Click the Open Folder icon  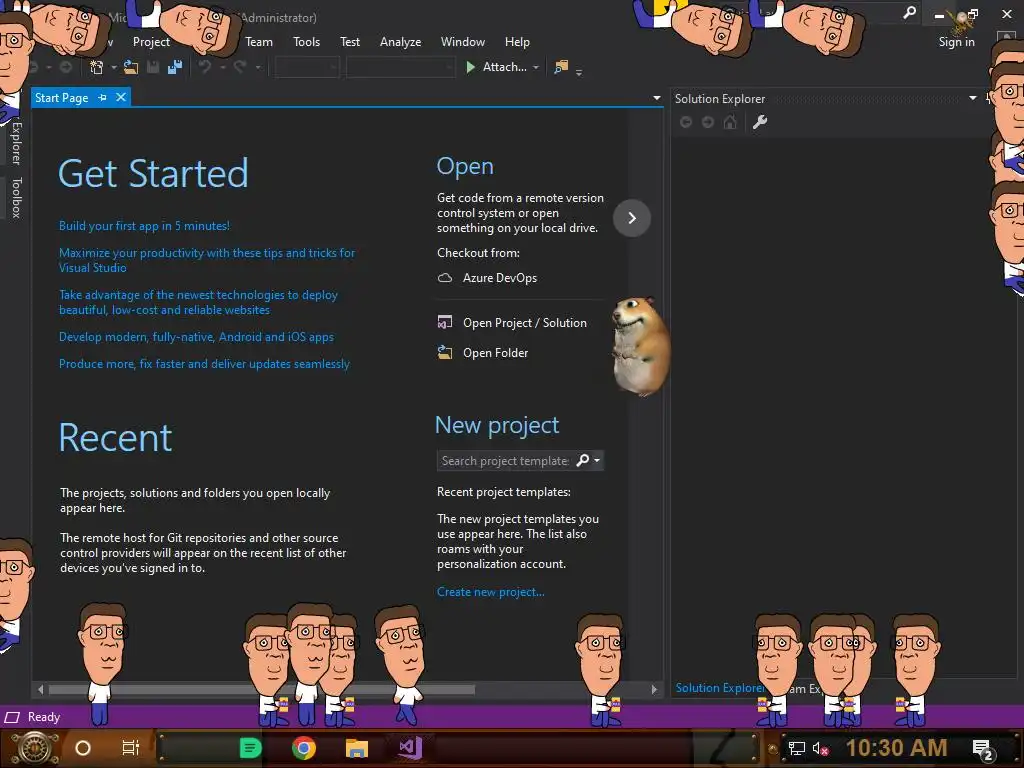tap(445, 353)
